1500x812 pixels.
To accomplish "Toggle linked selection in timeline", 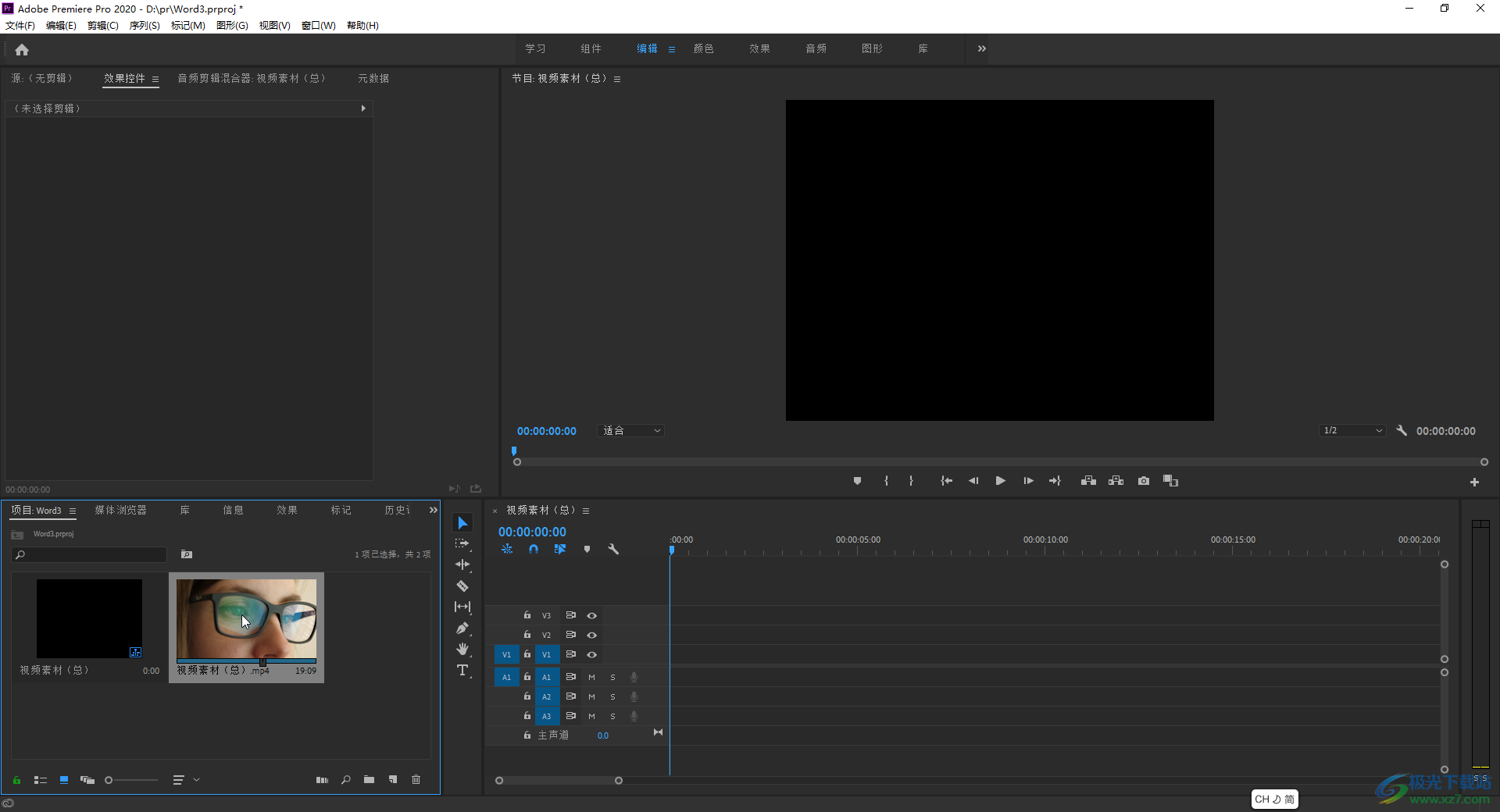I will [559, 549].
